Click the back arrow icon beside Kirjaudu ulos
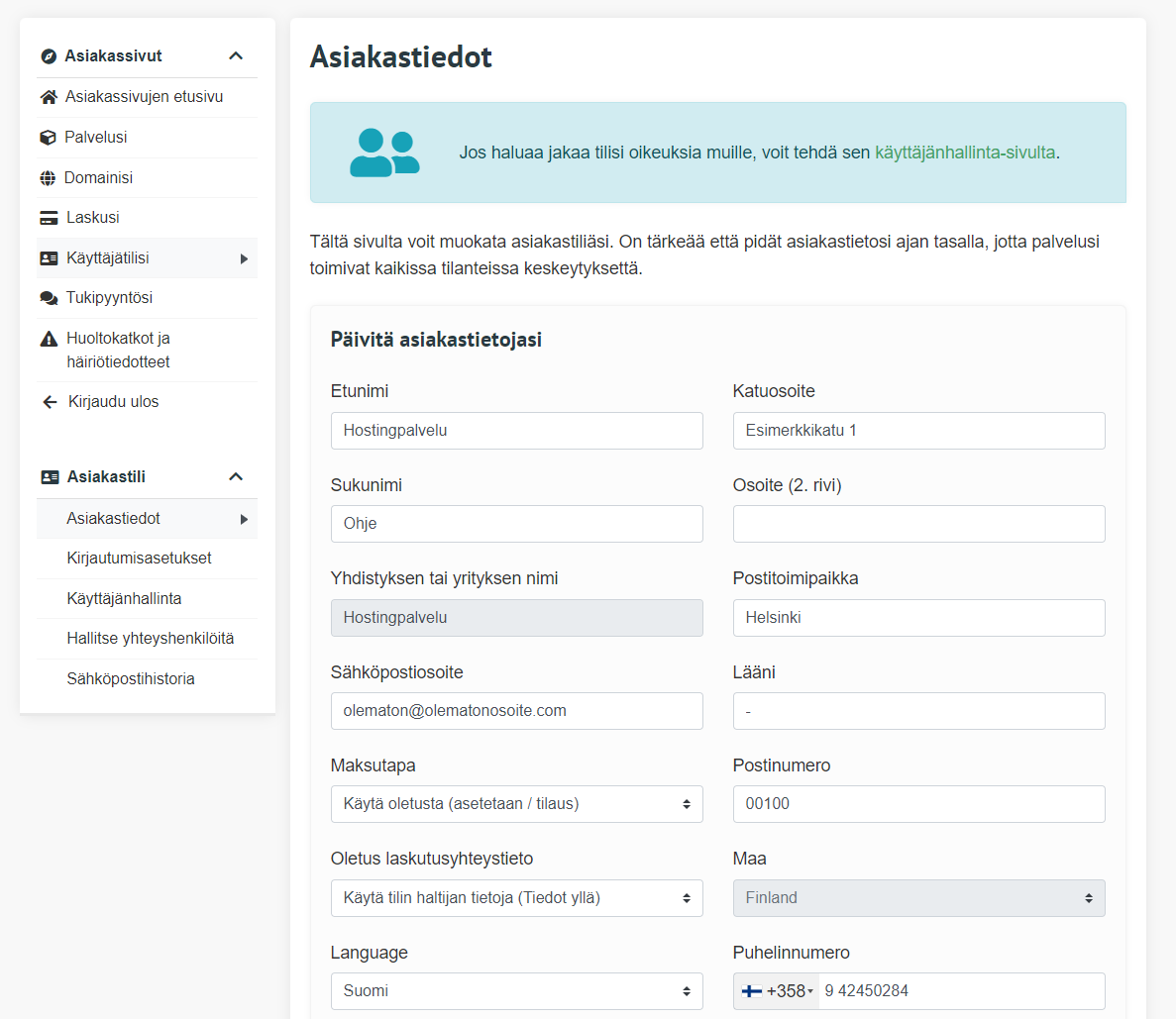 (x=50, y=402)
